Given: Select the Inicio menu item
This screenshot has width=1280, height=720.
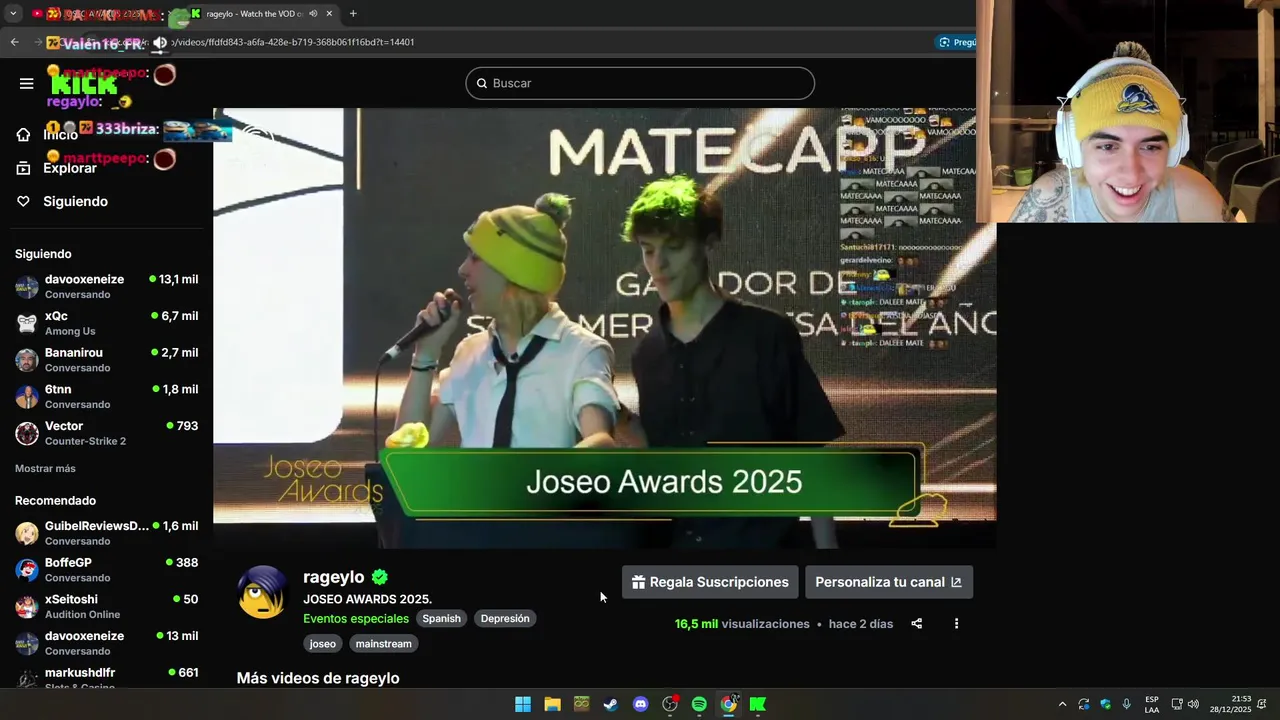Looking at the screenshot, I should [60, 135].
